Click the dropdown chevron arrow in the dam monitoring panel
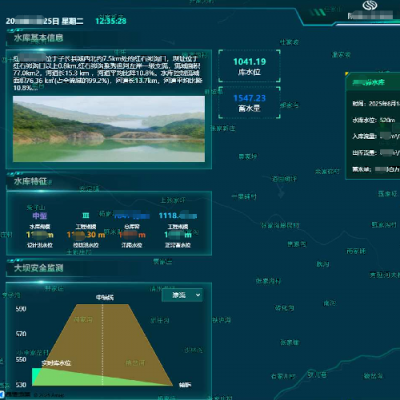Screen dimensions: 400x400 pos(198,295)
